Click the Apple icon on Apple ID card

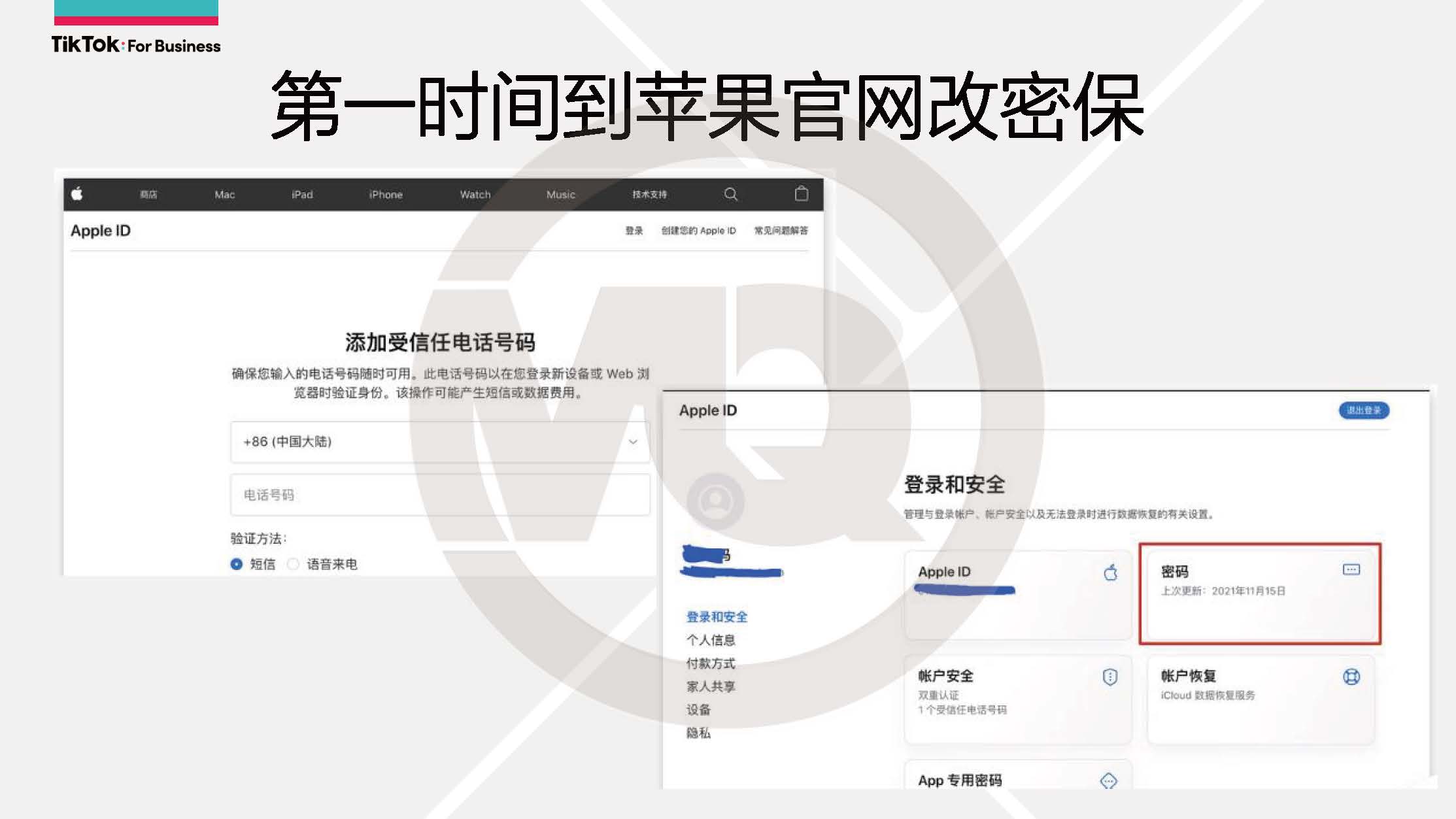tap(1110, 573)
